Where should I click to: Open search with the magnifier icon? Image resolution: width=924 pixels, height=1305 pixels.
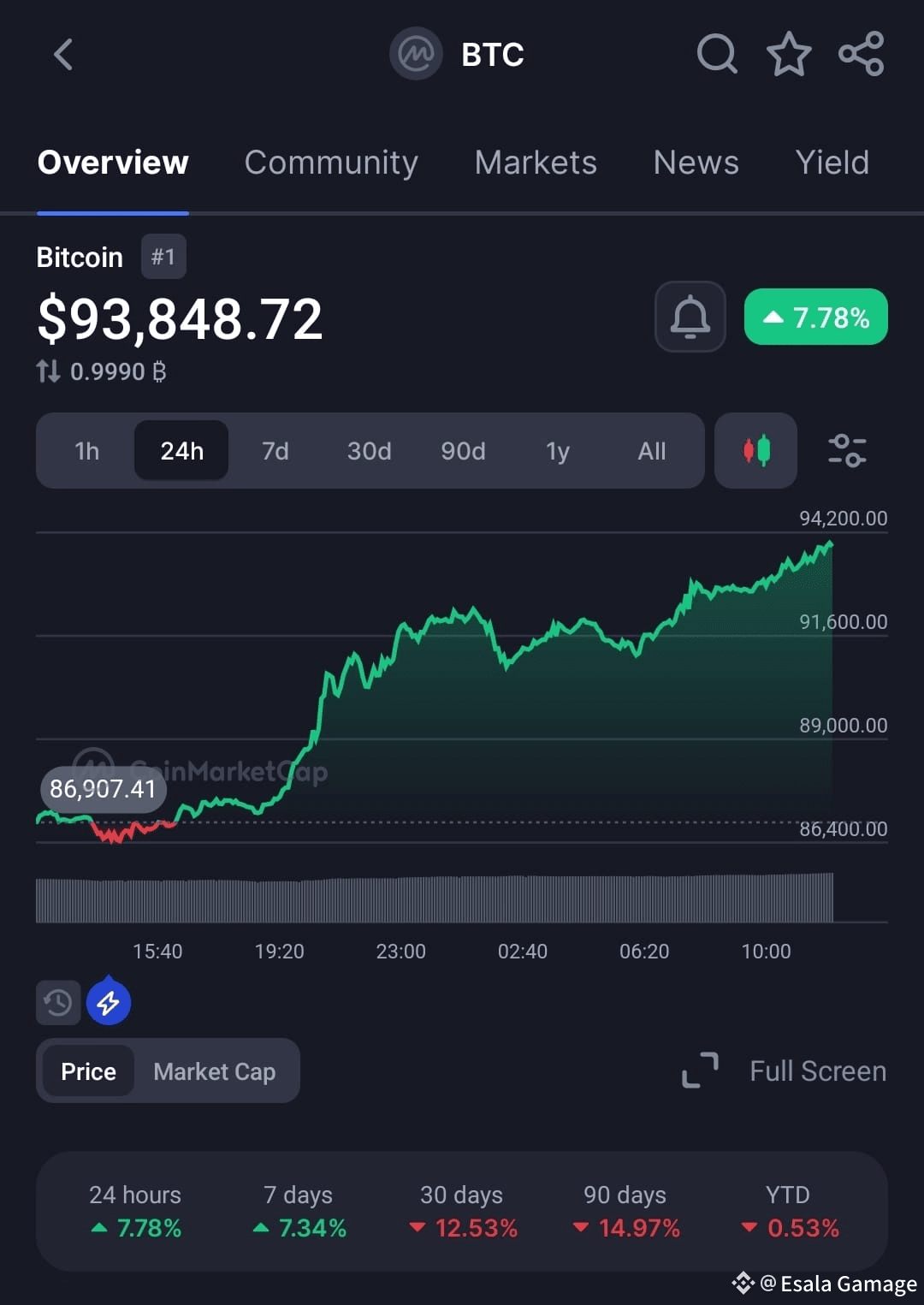click(x=717, y=55)
